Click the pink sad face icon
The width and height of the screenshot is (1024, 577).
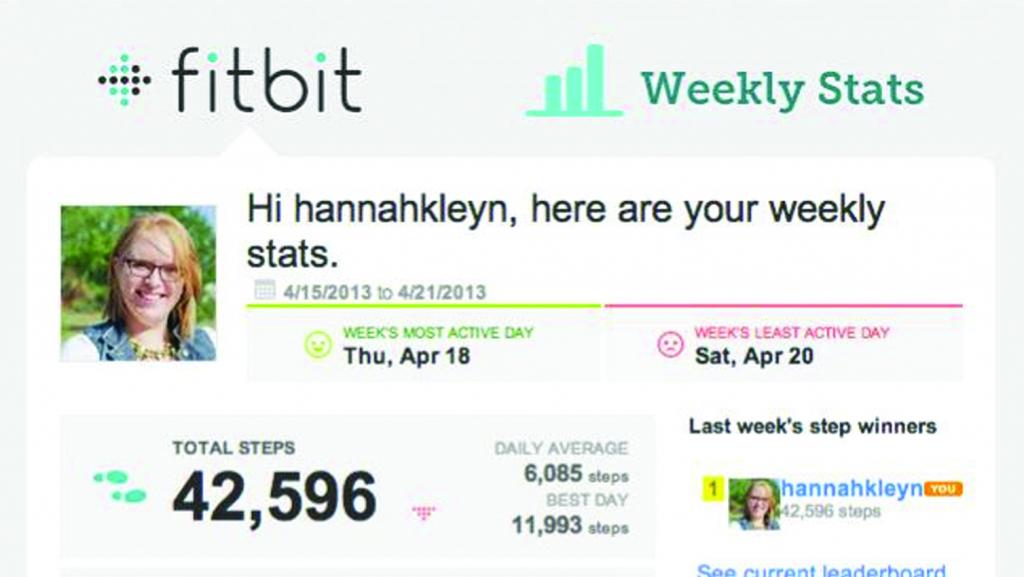click(x=670, y=345)
